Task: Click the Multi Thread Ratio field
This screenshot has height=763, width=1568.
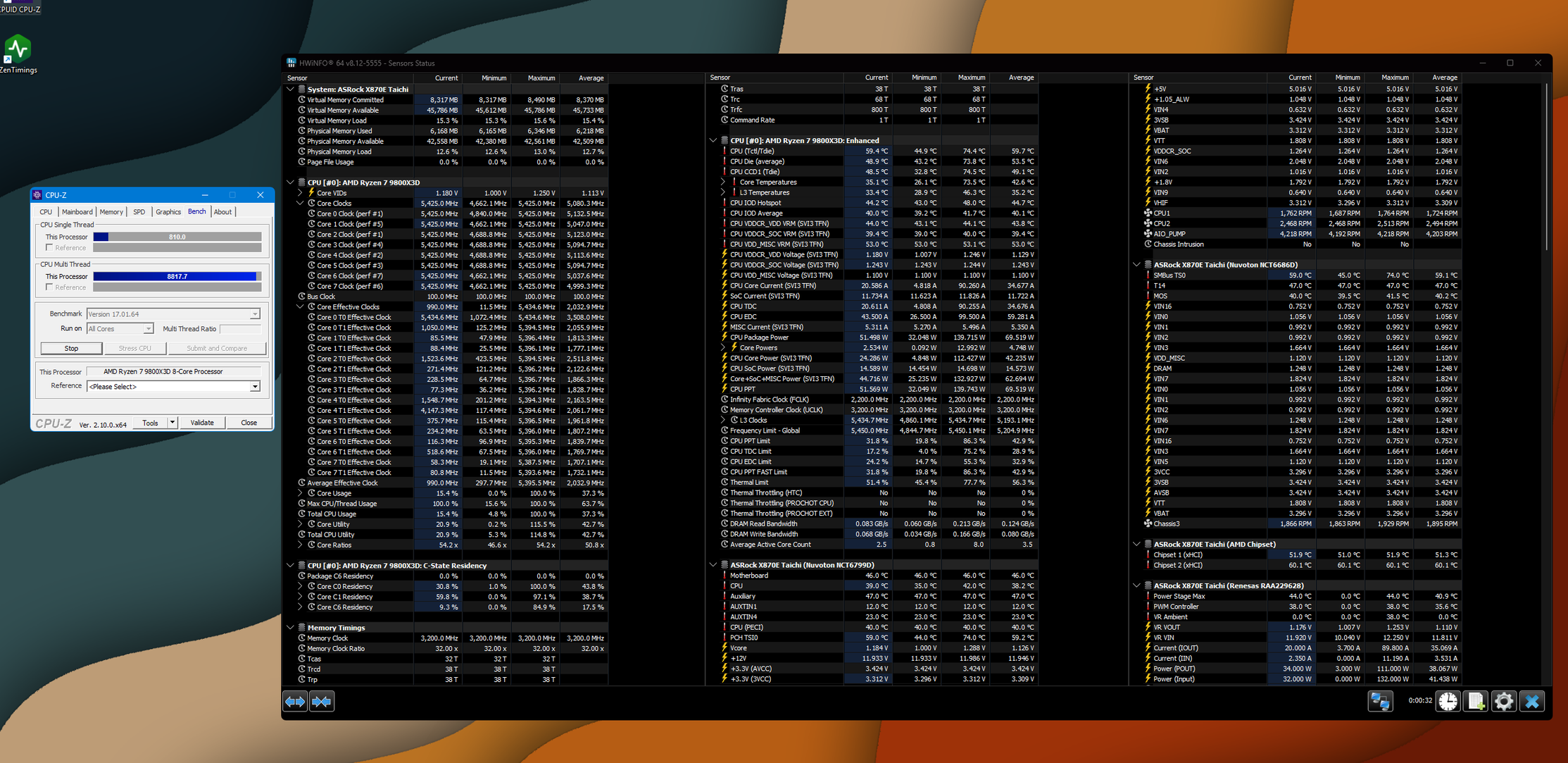Action: (241, 329)
